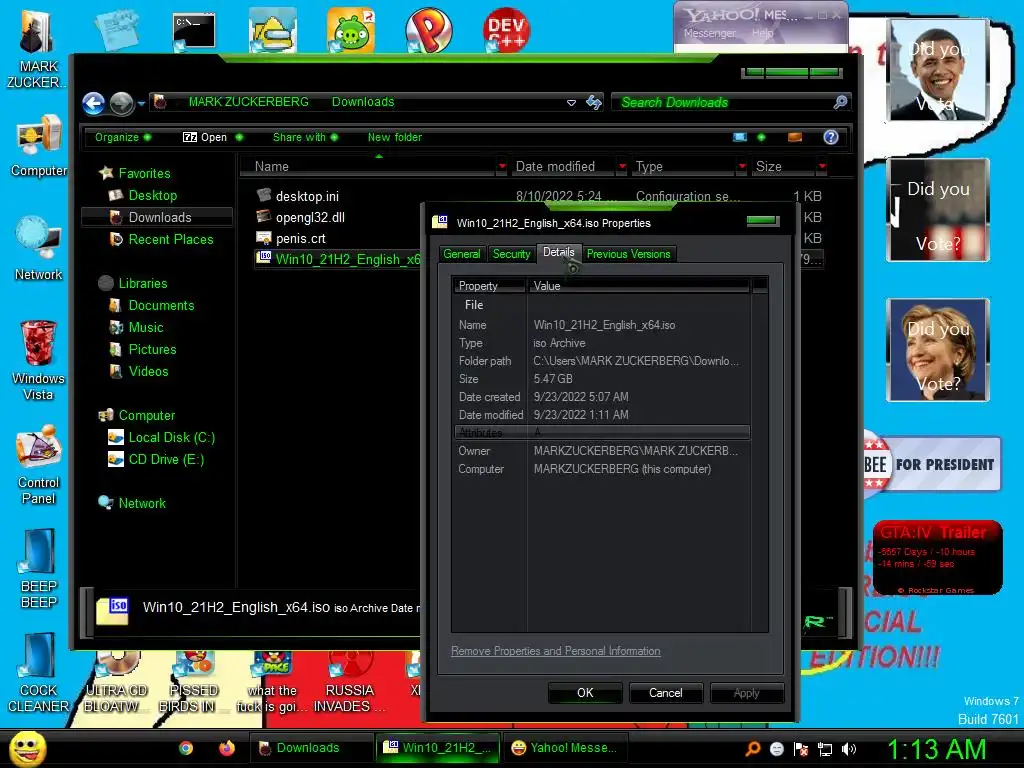Viewport: 1024px width, 768px height.
Task: Click the Property column header
Action: point(490,286)
